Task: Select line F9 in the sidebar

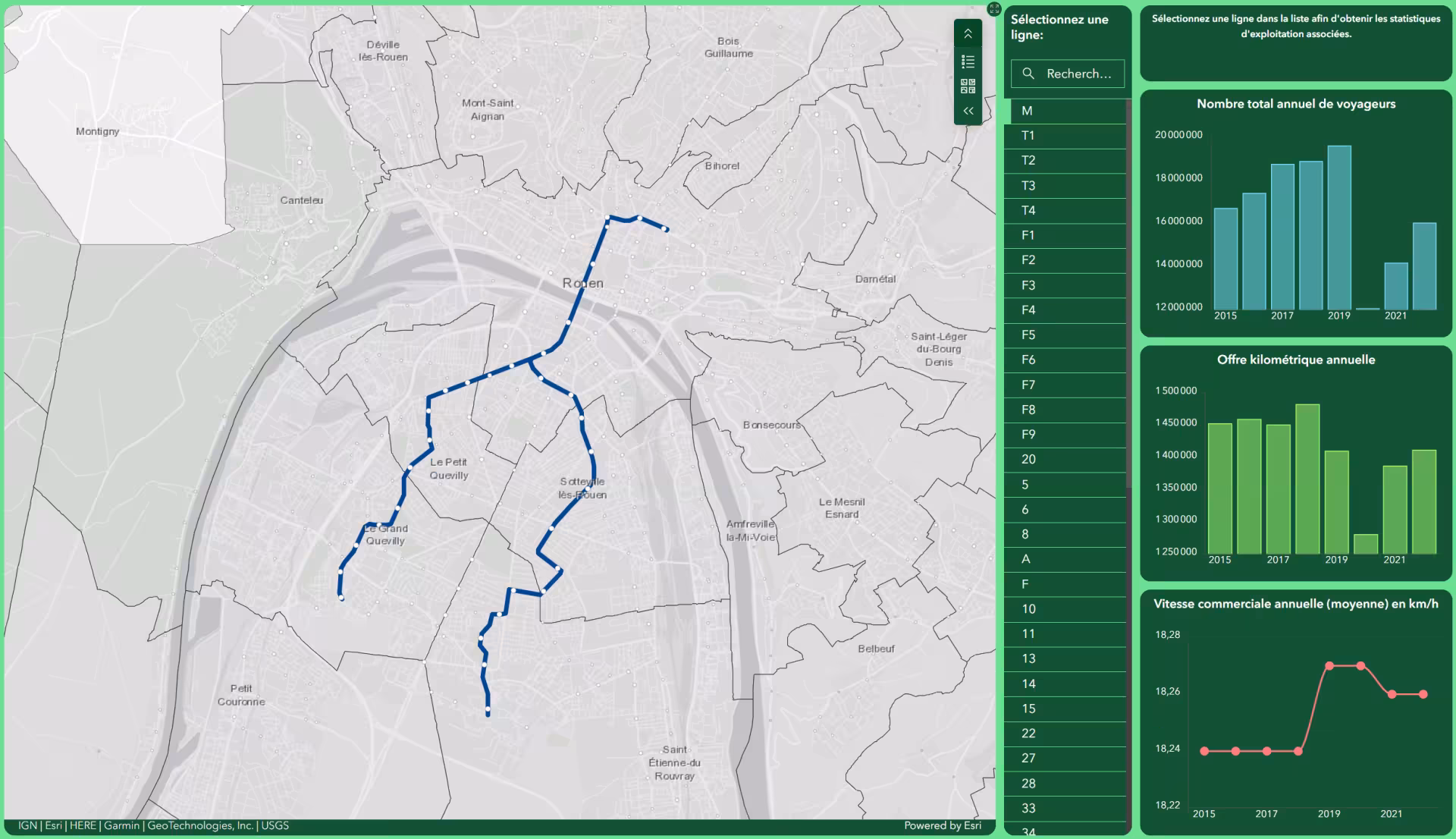Action: [1065, 435]
